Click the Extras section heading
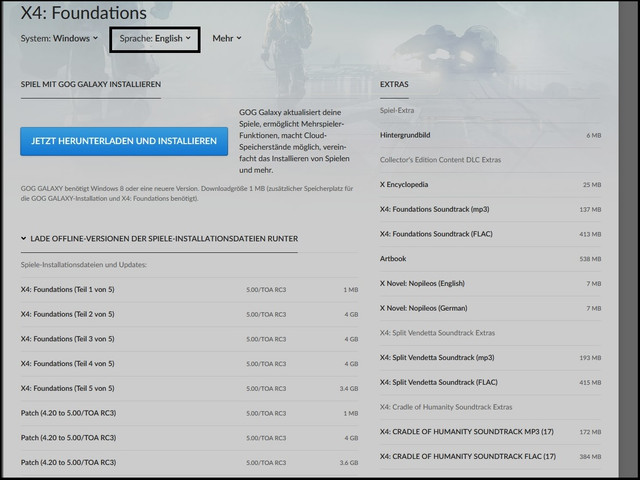Image resolution: width=640 pixels, height=480 pixels. point(394,84)
